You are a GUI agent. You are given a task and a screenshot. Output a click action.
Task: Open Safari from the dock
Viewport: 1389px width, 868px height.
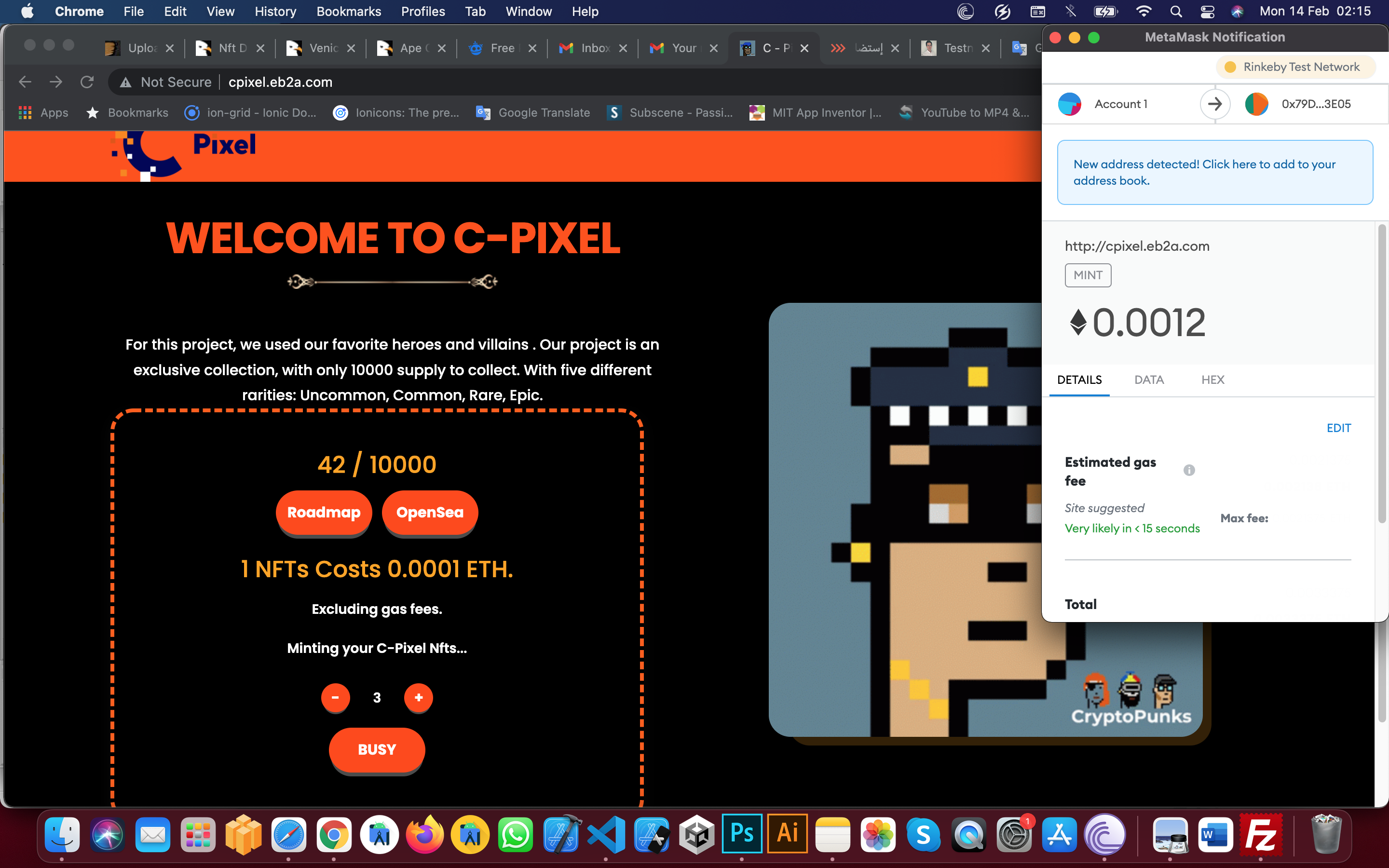[289, 834]
